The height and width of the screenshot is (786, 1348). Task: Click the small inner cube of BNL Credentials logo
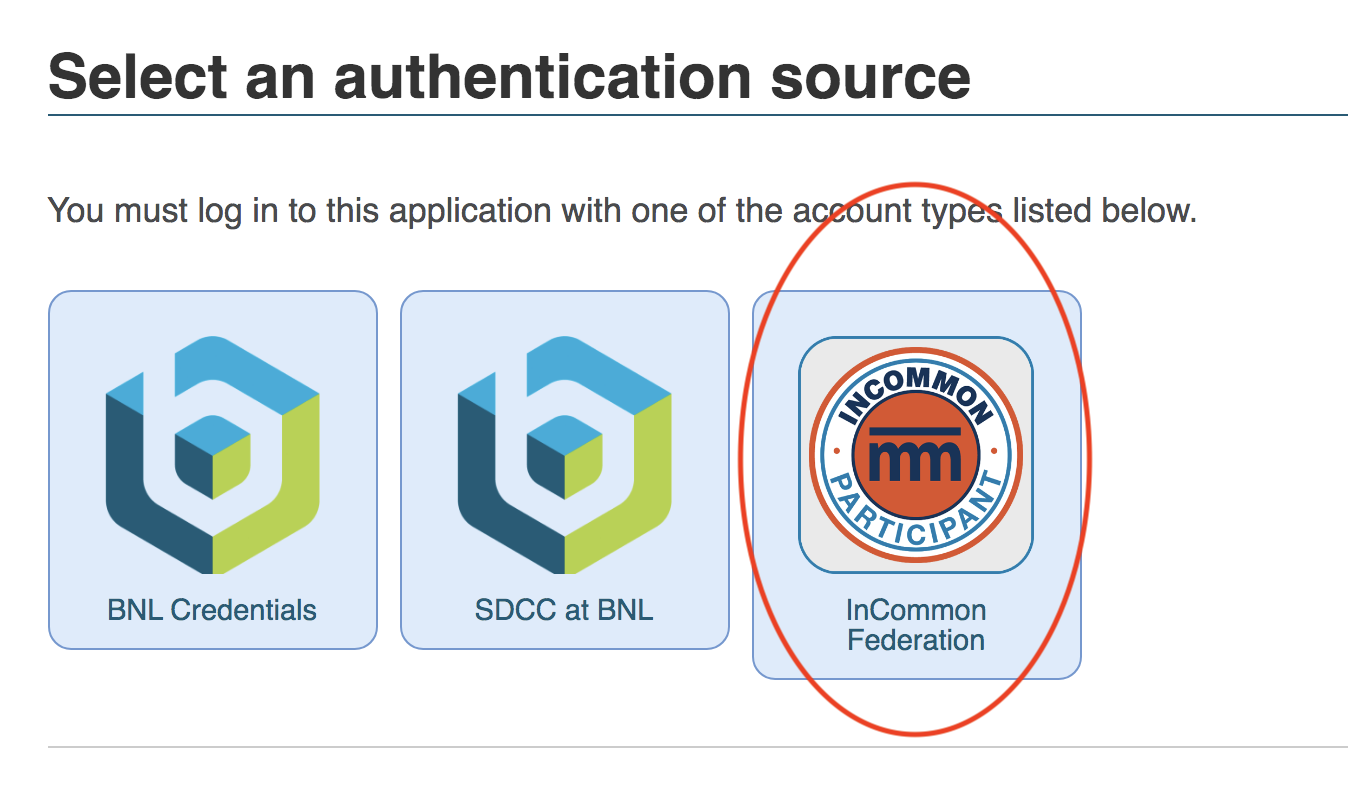[x=212, y=455]
